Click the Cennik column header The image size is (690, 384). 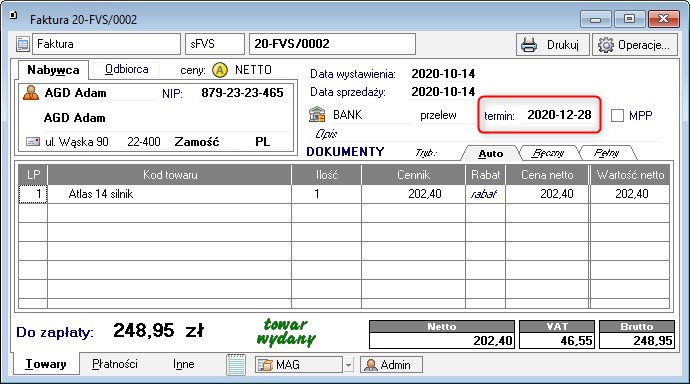coord(413,175)
